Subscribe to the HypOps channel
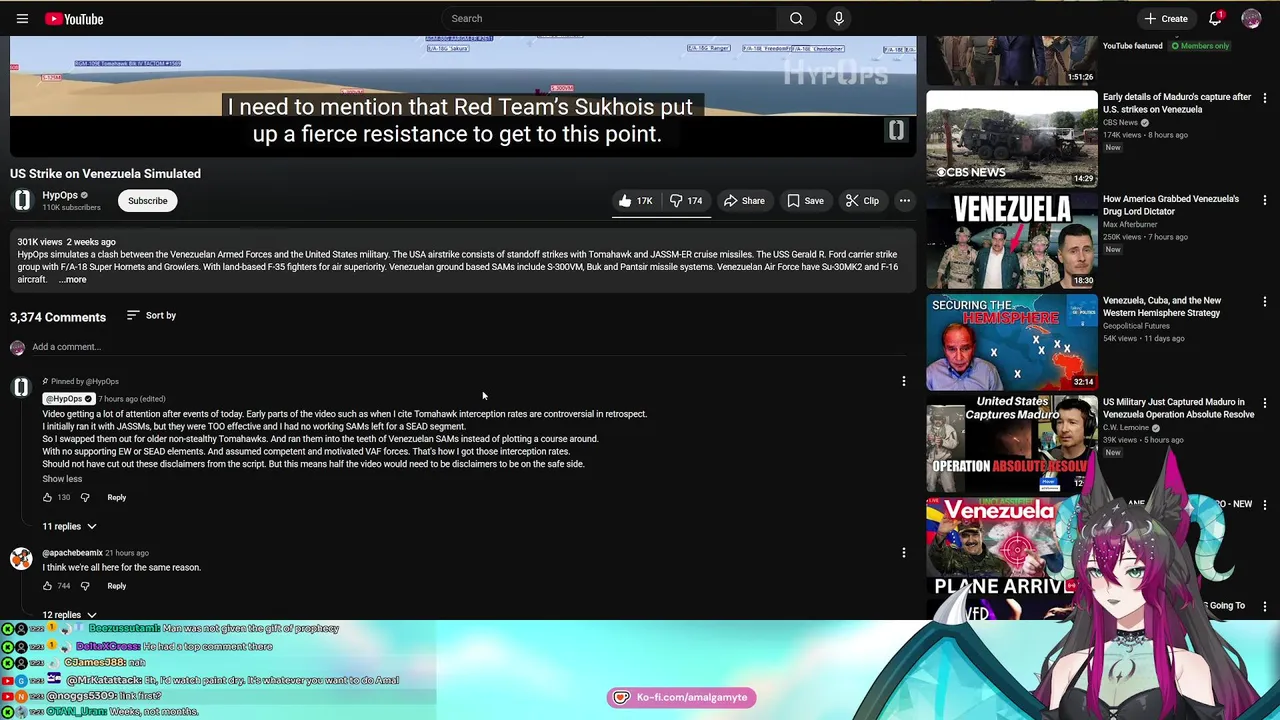1280x720 pixels. point(147,201)
